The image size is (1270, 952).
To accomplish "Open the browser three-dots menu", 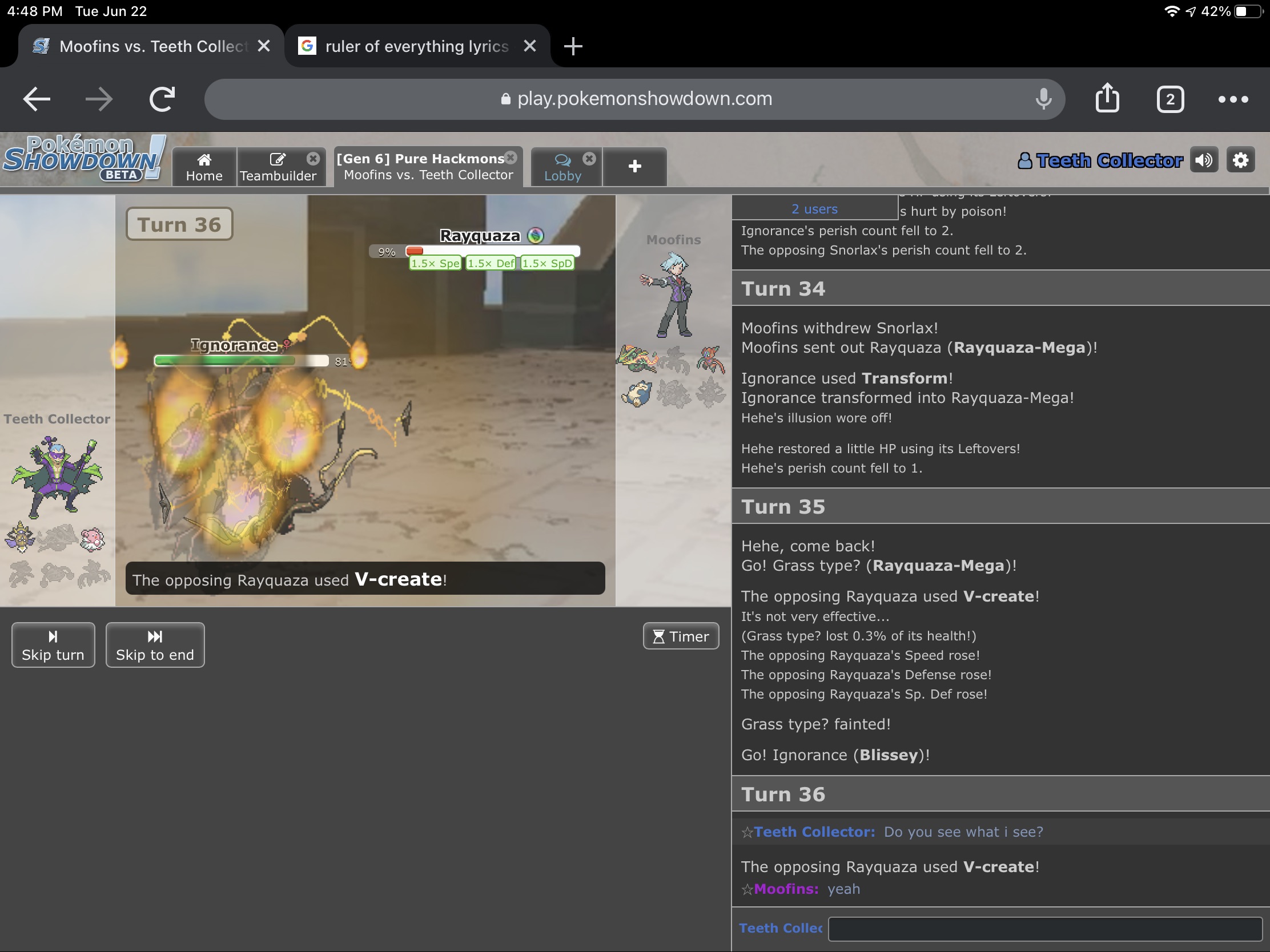I will coord(1233,99).
